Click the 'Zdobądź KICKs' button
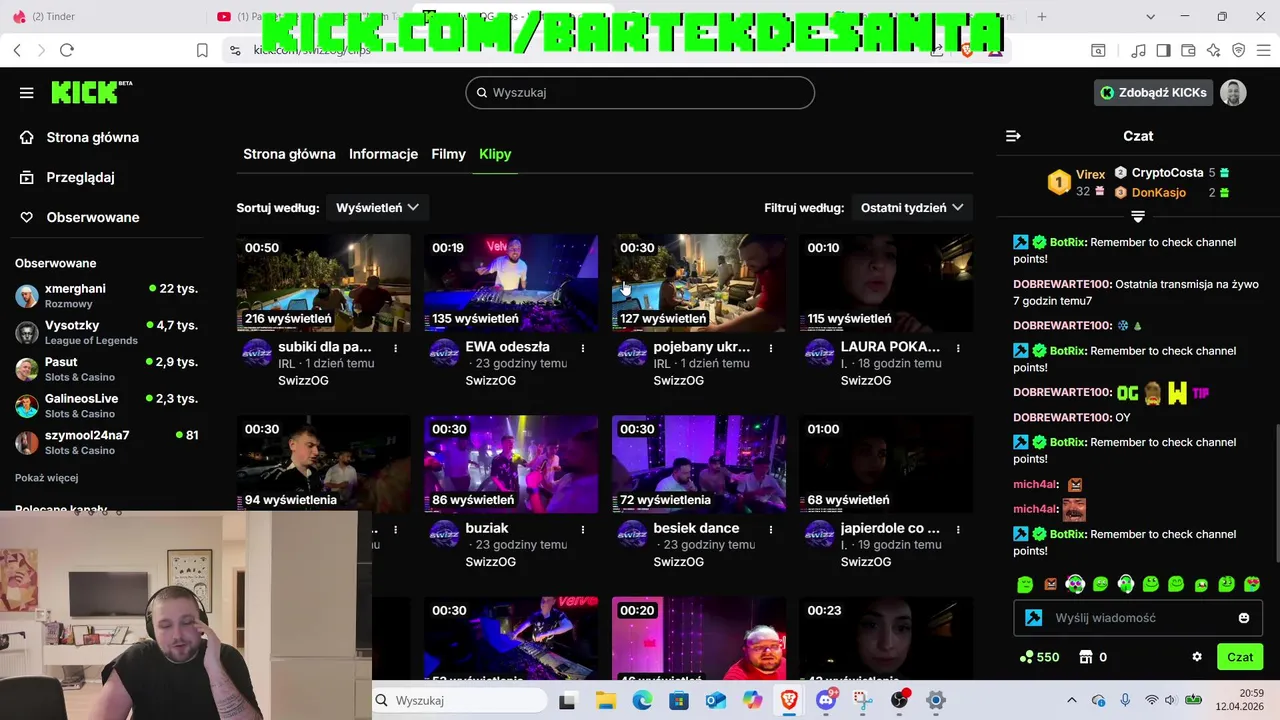This screenshot has height=720, width=1280. point(1154,93)
